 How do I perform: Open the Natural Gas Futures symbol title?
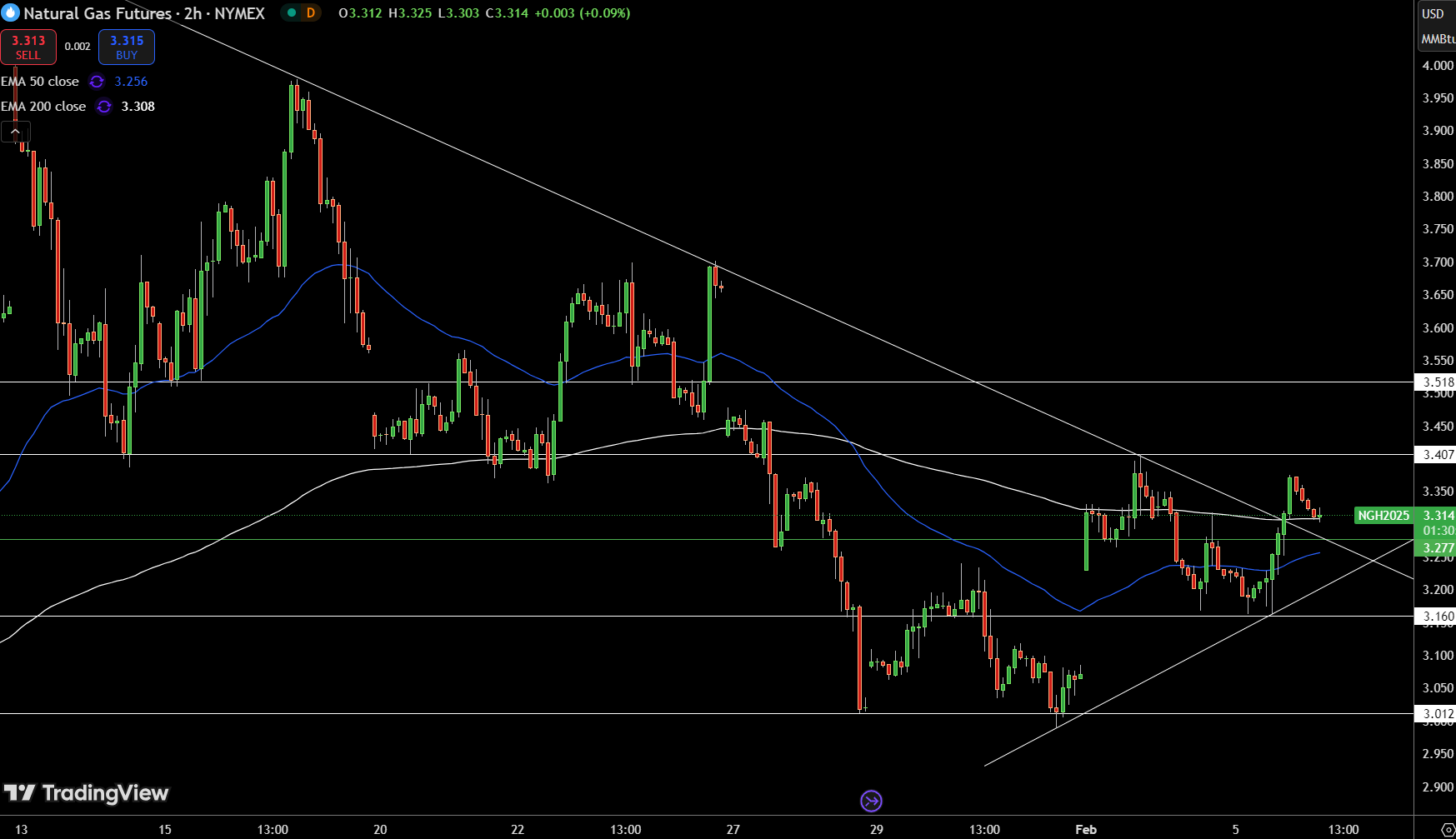click(144, 13)
